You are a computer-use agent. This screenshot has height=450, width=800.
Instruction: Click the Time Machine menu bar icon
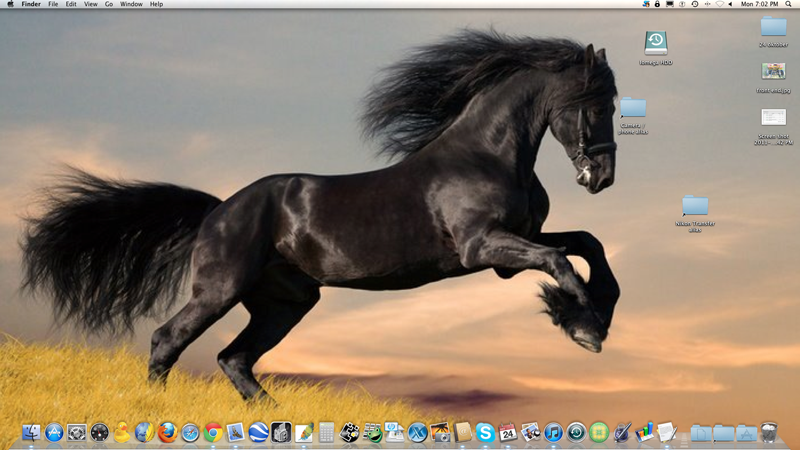pos(694,4)
